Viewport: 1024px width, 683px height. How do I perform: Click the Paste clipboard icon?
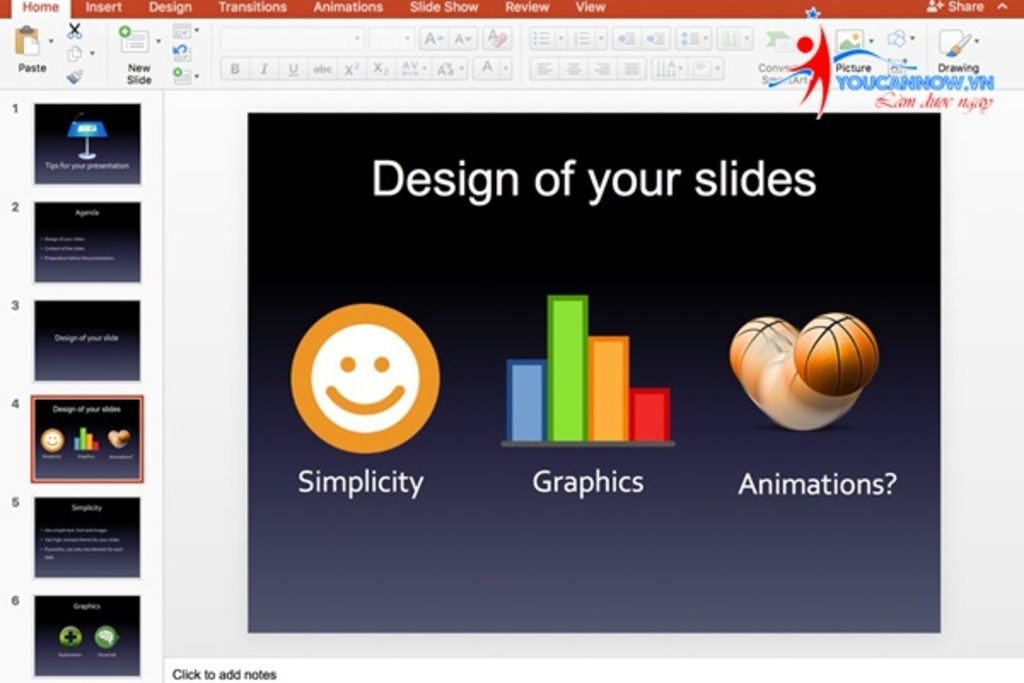[x=27, y=42]
